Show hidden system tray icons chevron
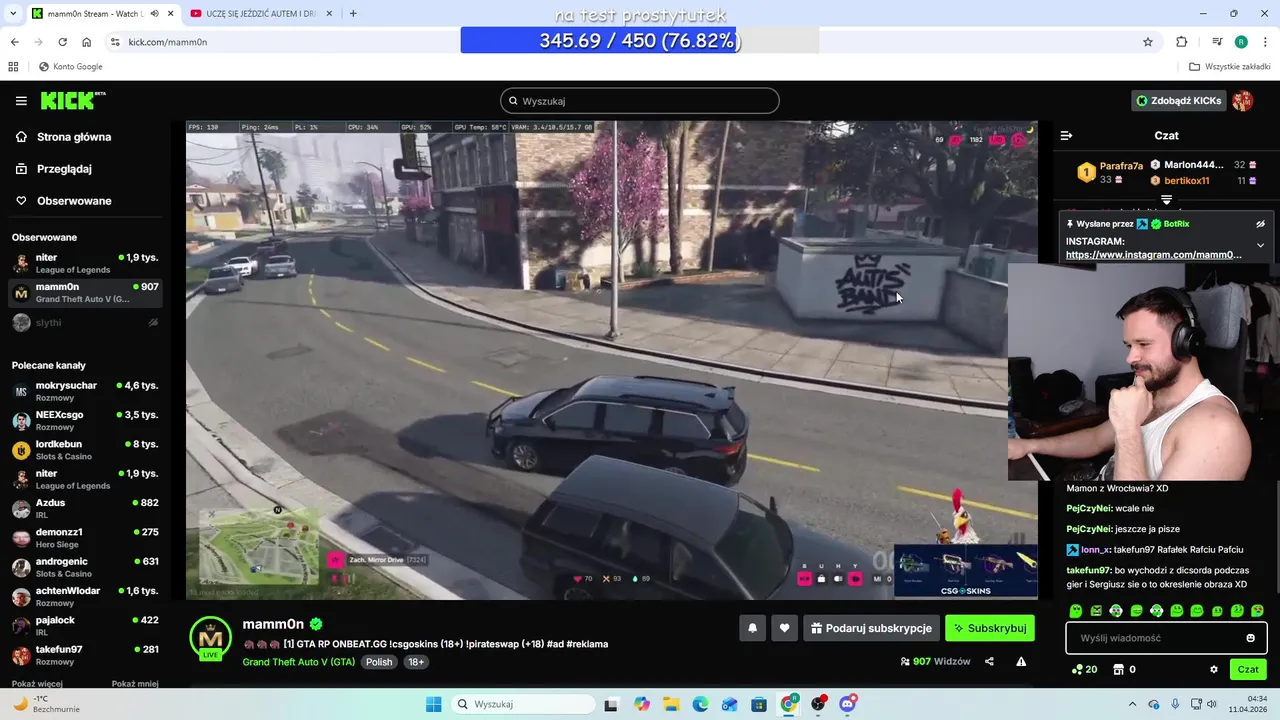This screenshot has height=720, width=1280. [1134, 704]
